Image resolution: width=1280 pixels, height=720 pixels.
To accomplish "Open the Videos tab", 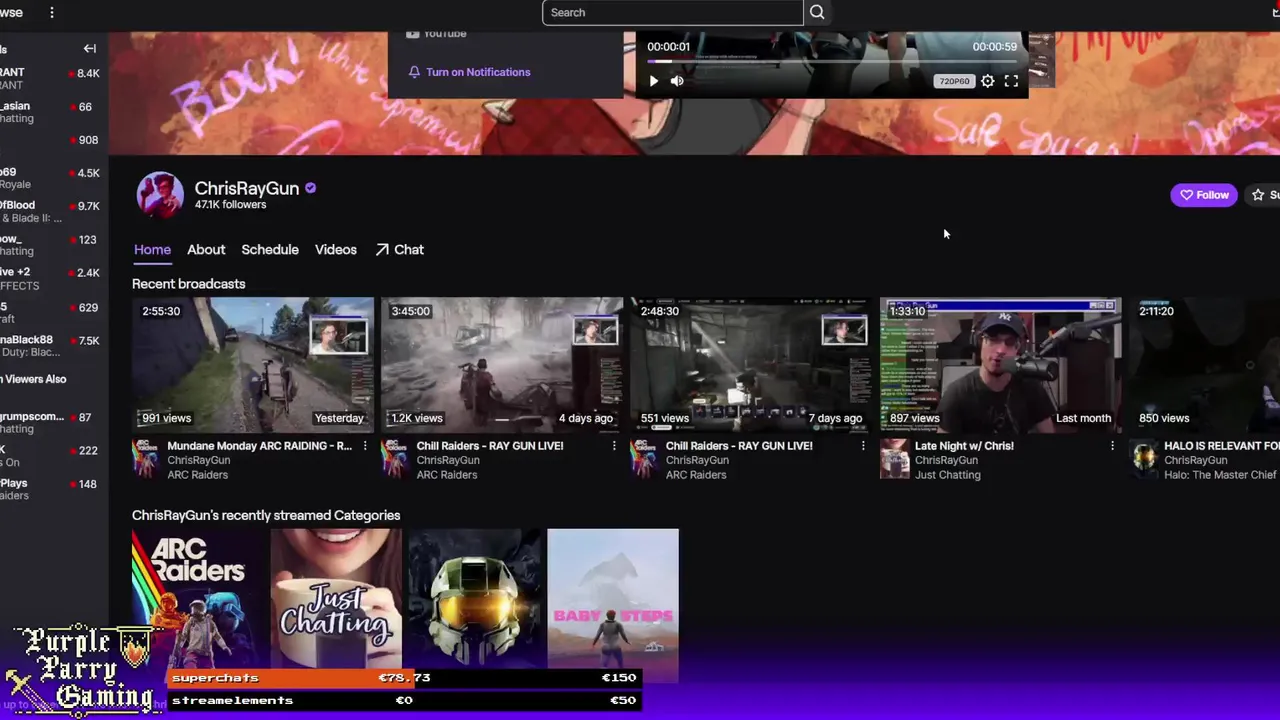I will click(336, 250).
